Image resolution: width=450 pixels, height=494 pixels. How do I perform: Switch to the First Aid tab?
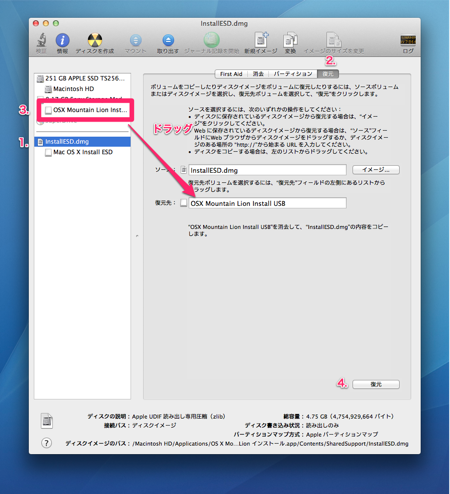pyautogui.click(x=231, y=74)
